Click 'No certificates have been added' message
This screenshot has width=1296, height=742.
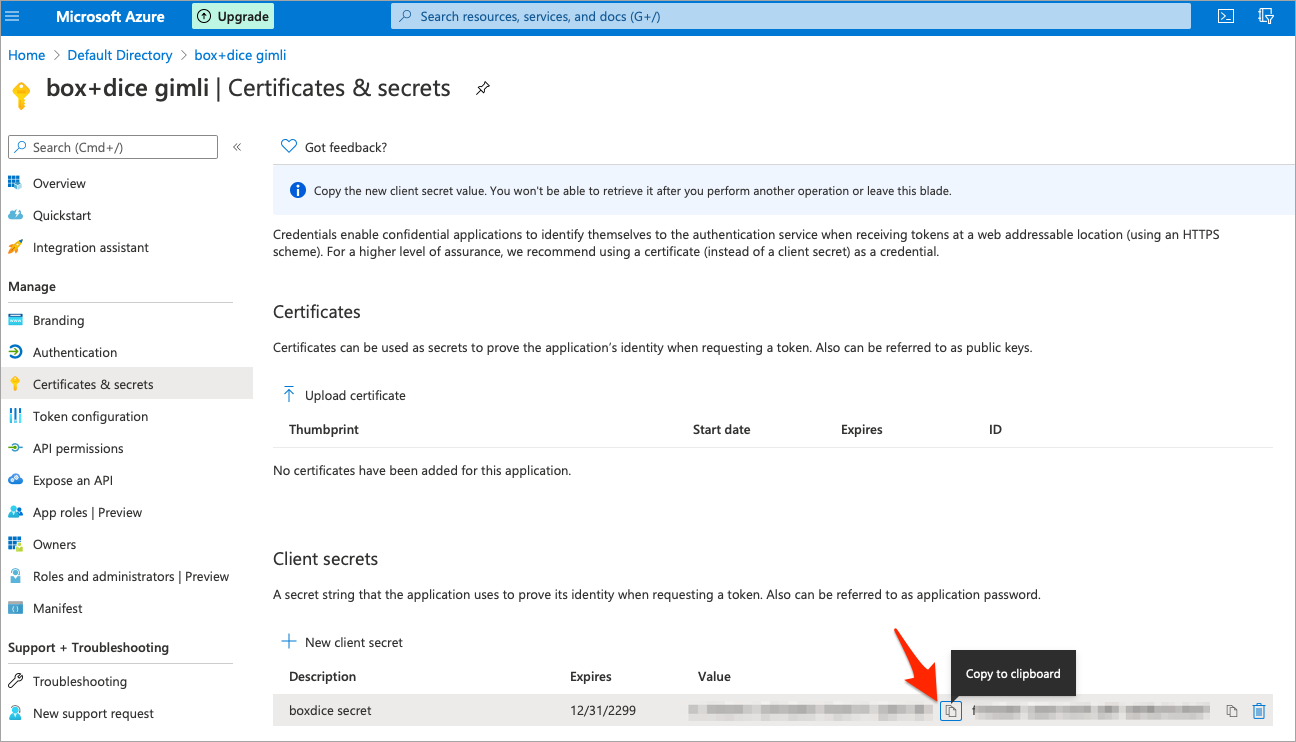click(422, 470)
